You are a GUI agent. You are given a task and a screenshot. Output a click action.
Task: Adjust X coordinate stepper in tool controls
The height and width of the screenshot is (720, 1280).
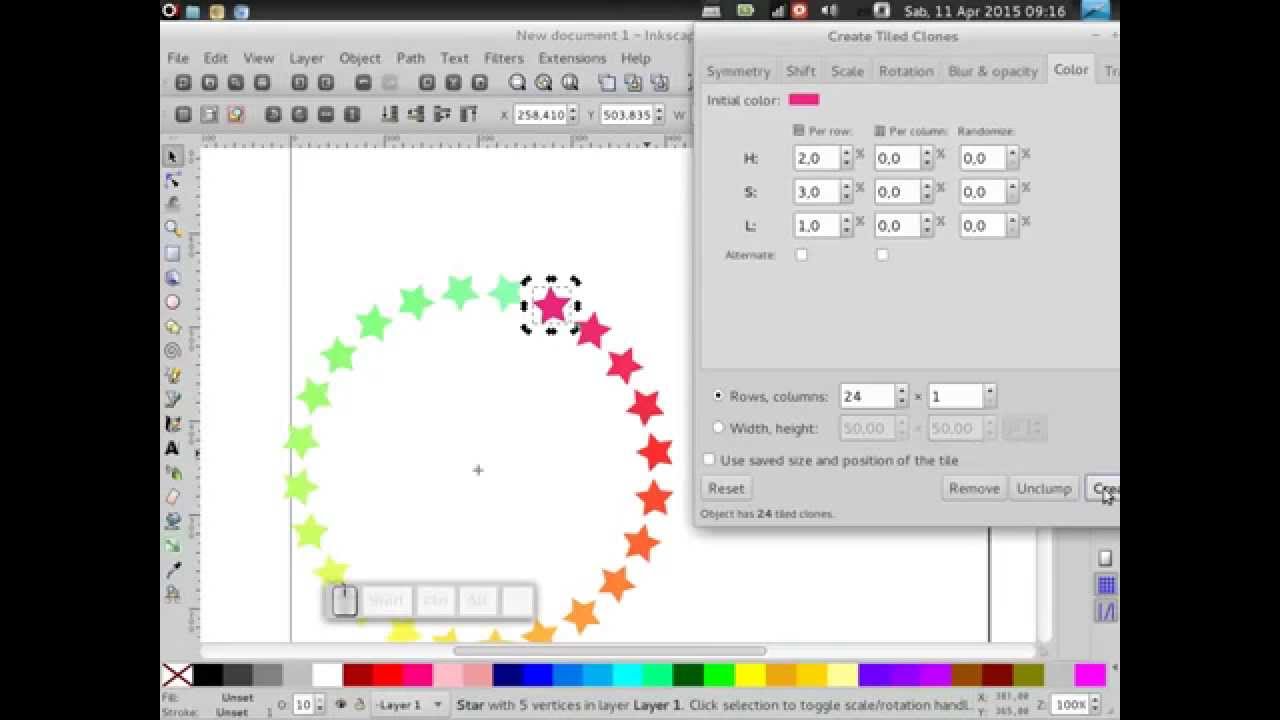coord(573,115)
